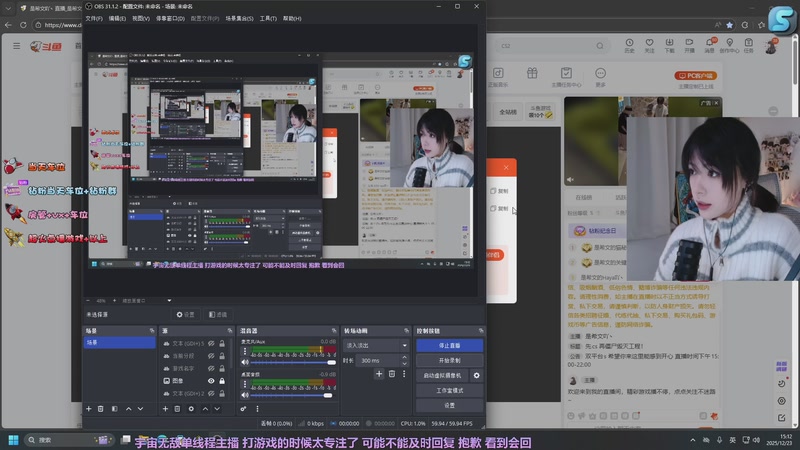800x450 pixels.
Task: Add a new scene transition
Action: 379,374
